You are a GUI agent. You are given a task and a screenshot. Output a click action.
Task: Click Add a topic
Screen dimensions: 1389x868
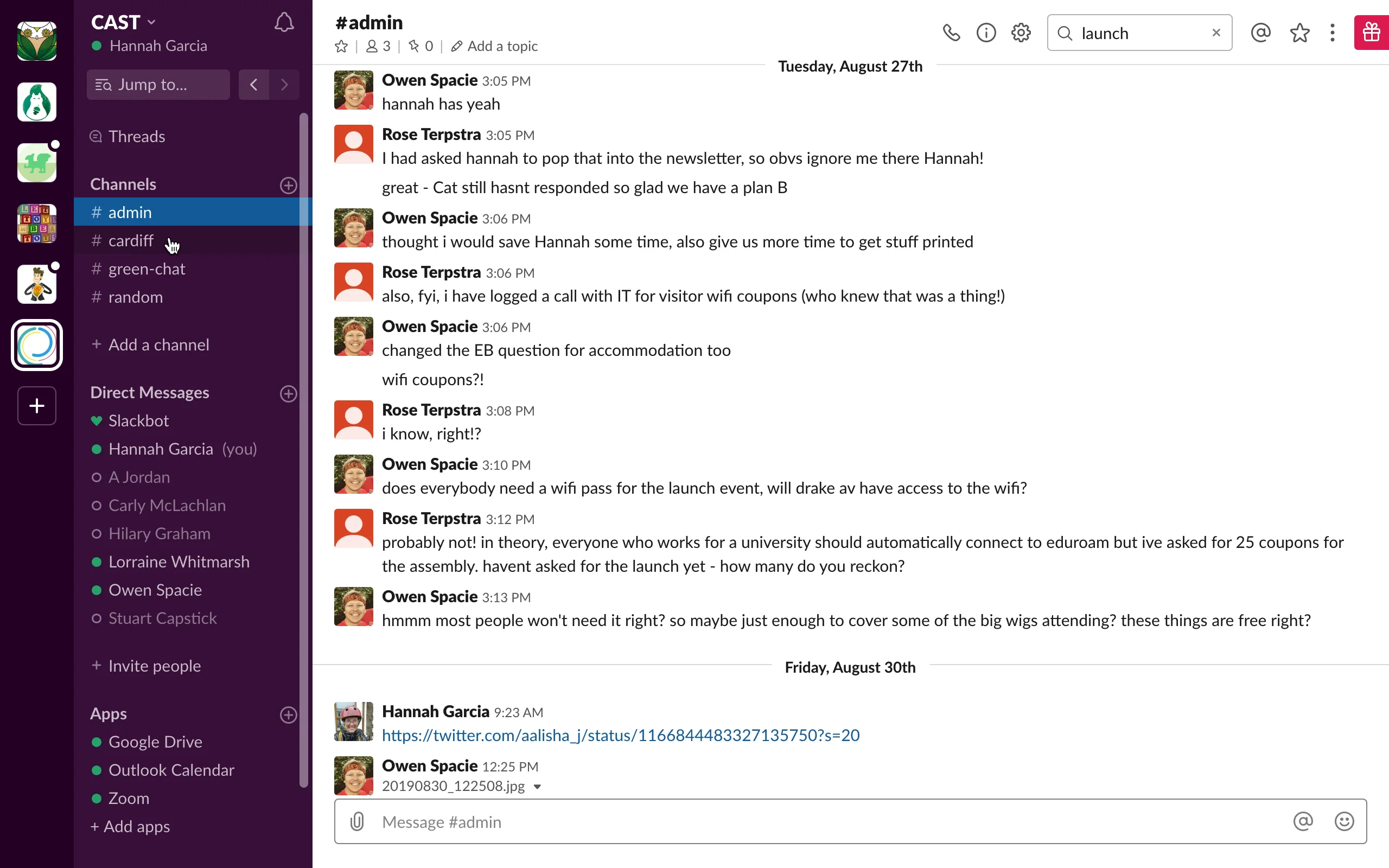[x=495, y=47]
